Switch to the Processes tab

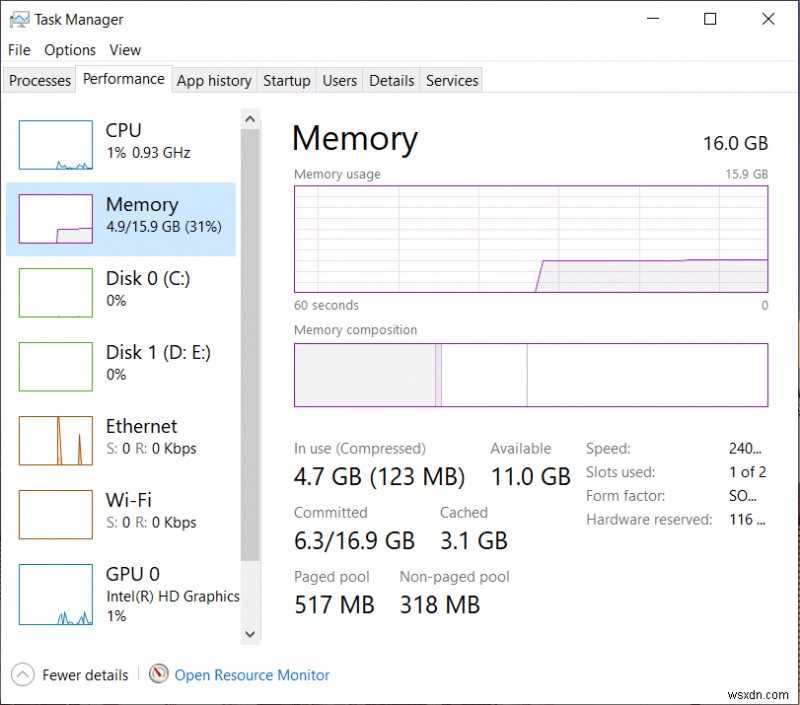[x=40, y=81]
